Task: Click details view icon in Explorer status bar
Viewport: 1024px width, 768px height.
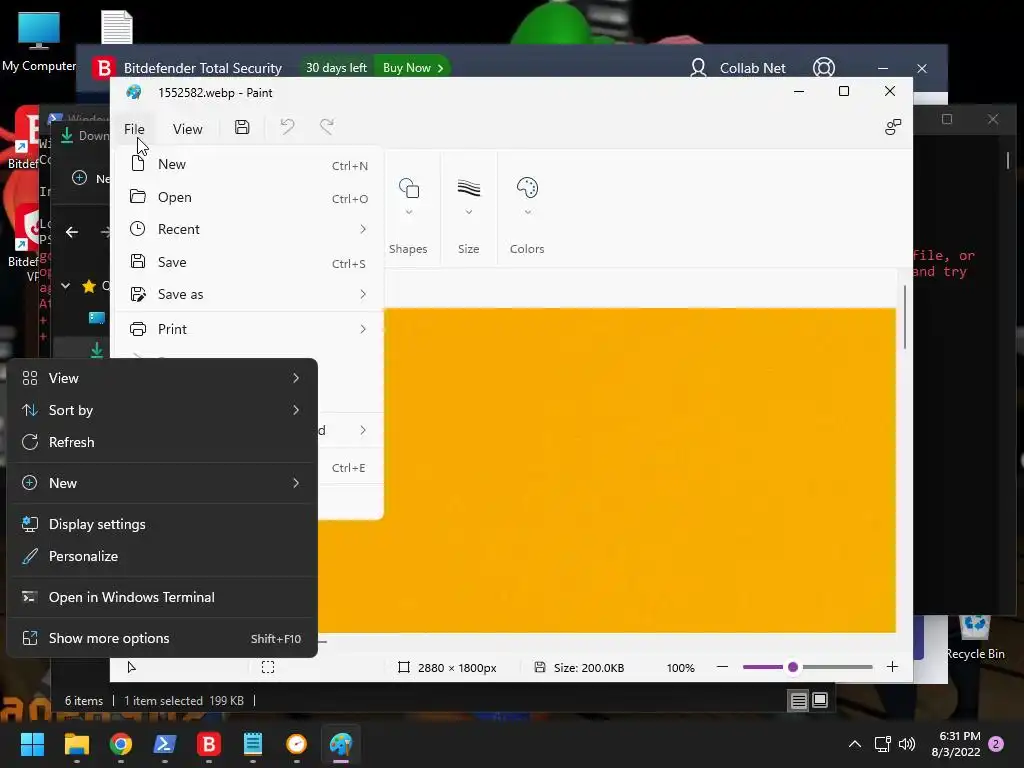Action: pos(799,701)
